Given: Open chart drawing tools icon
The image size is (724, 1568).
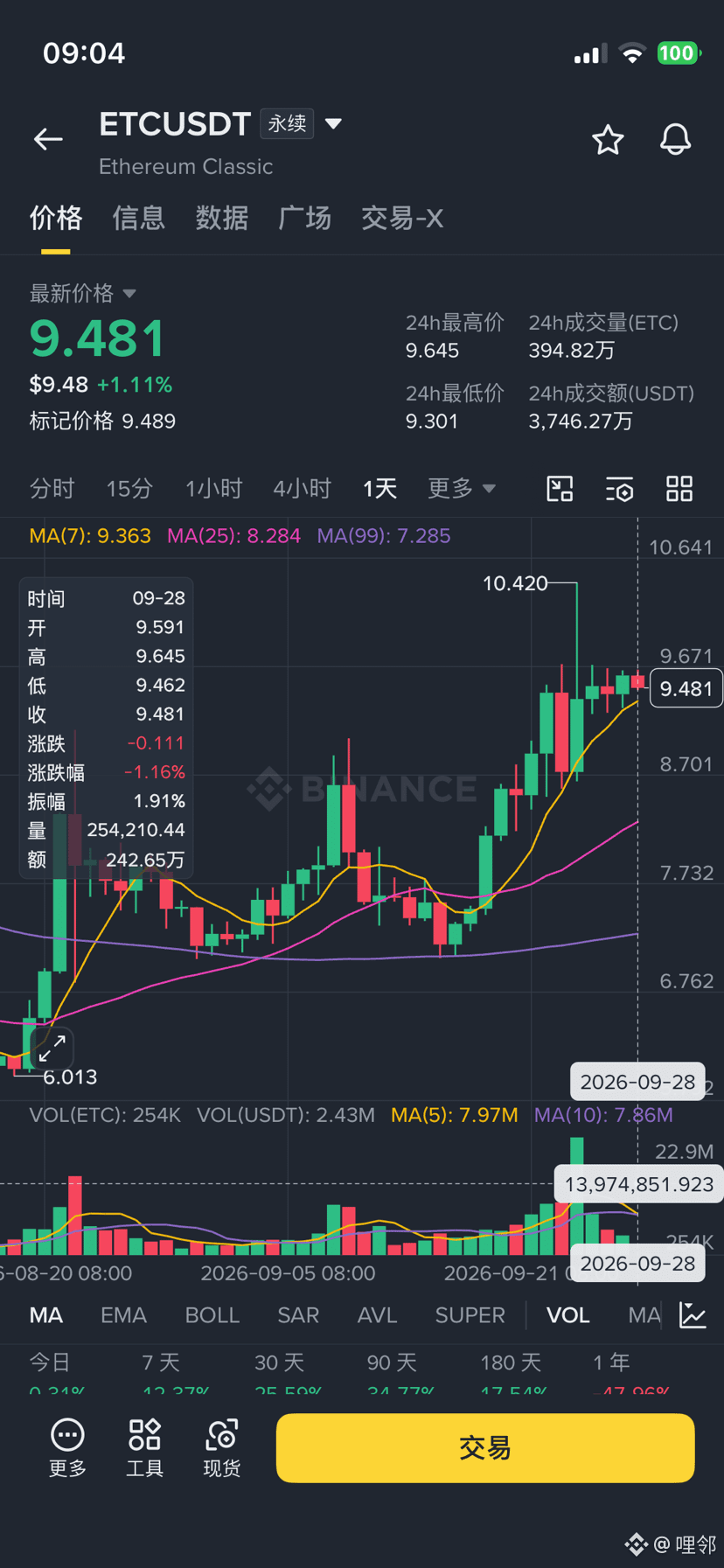Looking at the screenshot, I should pos(560,489).
